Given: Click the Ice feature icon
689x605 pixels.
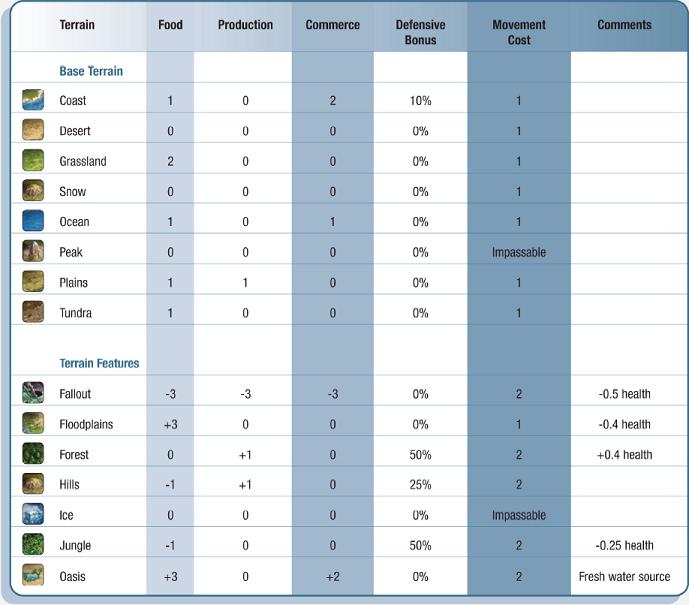Looking at the screenshot, I should coord(33,515).
